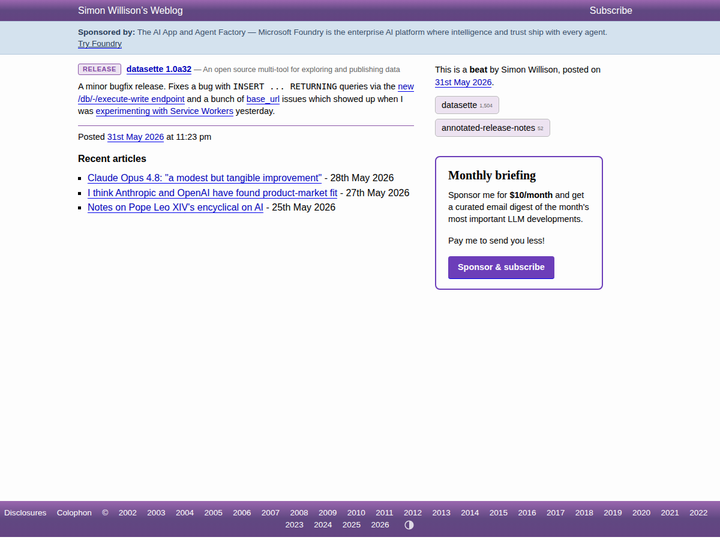Screen dimensions: 720x540
Task: Open the 2024 archive year
Action: [x=323, y=525]
